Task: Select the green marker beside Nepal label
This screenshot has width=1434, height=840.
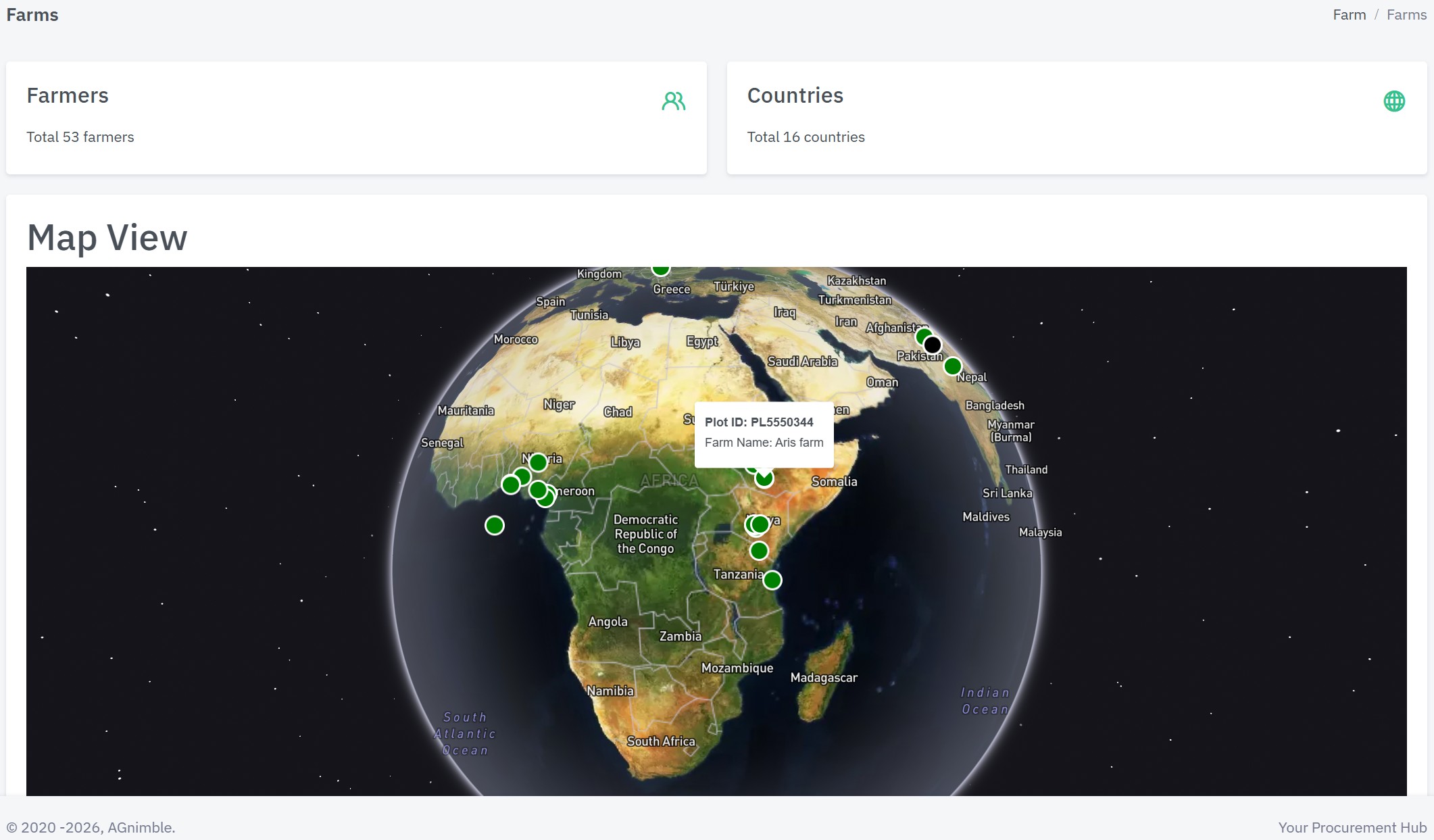Action: 953,366
